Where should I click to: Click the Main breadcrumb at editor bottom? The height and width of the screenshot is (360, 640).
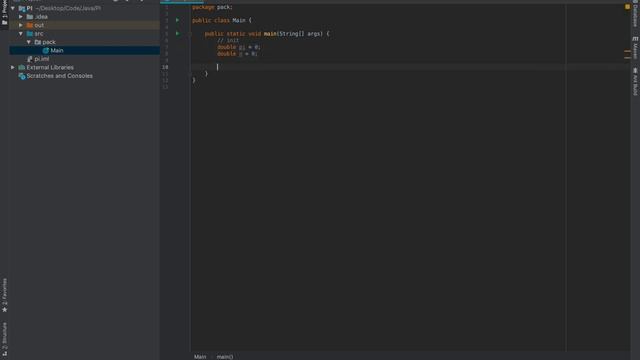(x=200, y=357)
